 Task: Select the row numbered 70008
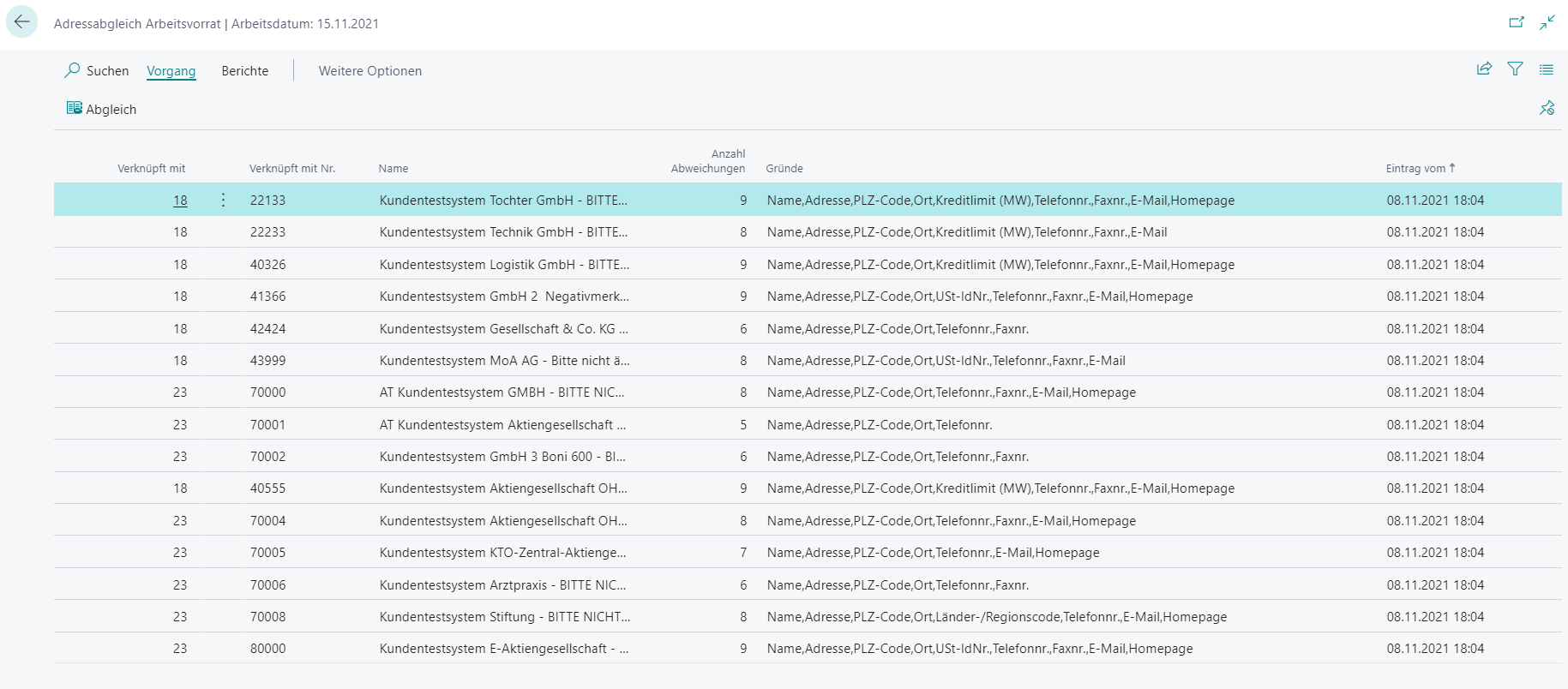[x=267, y=617]
